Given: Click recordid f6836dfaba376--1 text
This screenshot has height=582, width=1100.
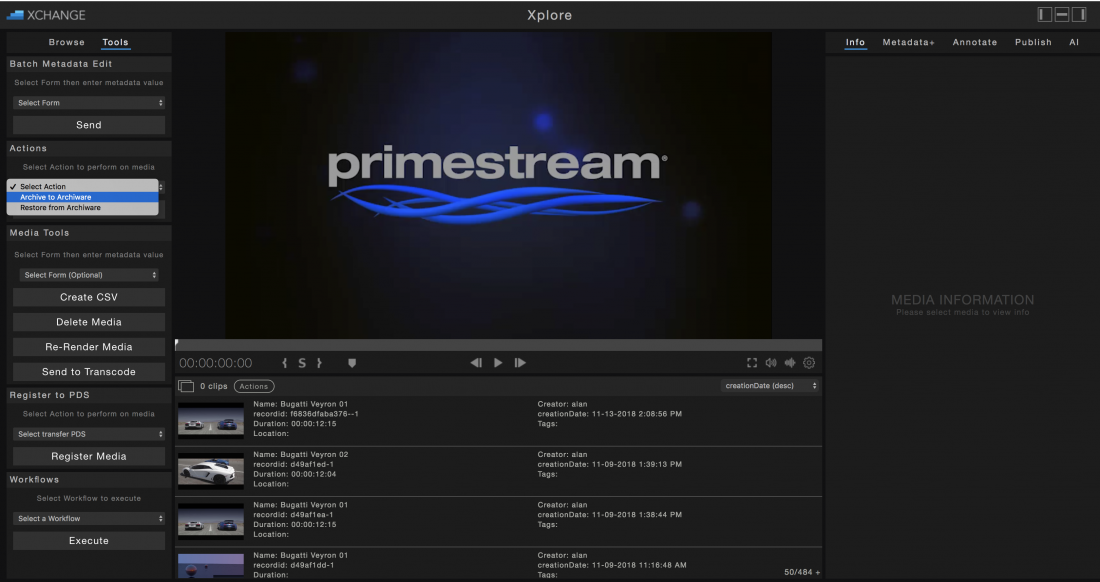Looking at the screenshot, I should [x=306, y=414].
